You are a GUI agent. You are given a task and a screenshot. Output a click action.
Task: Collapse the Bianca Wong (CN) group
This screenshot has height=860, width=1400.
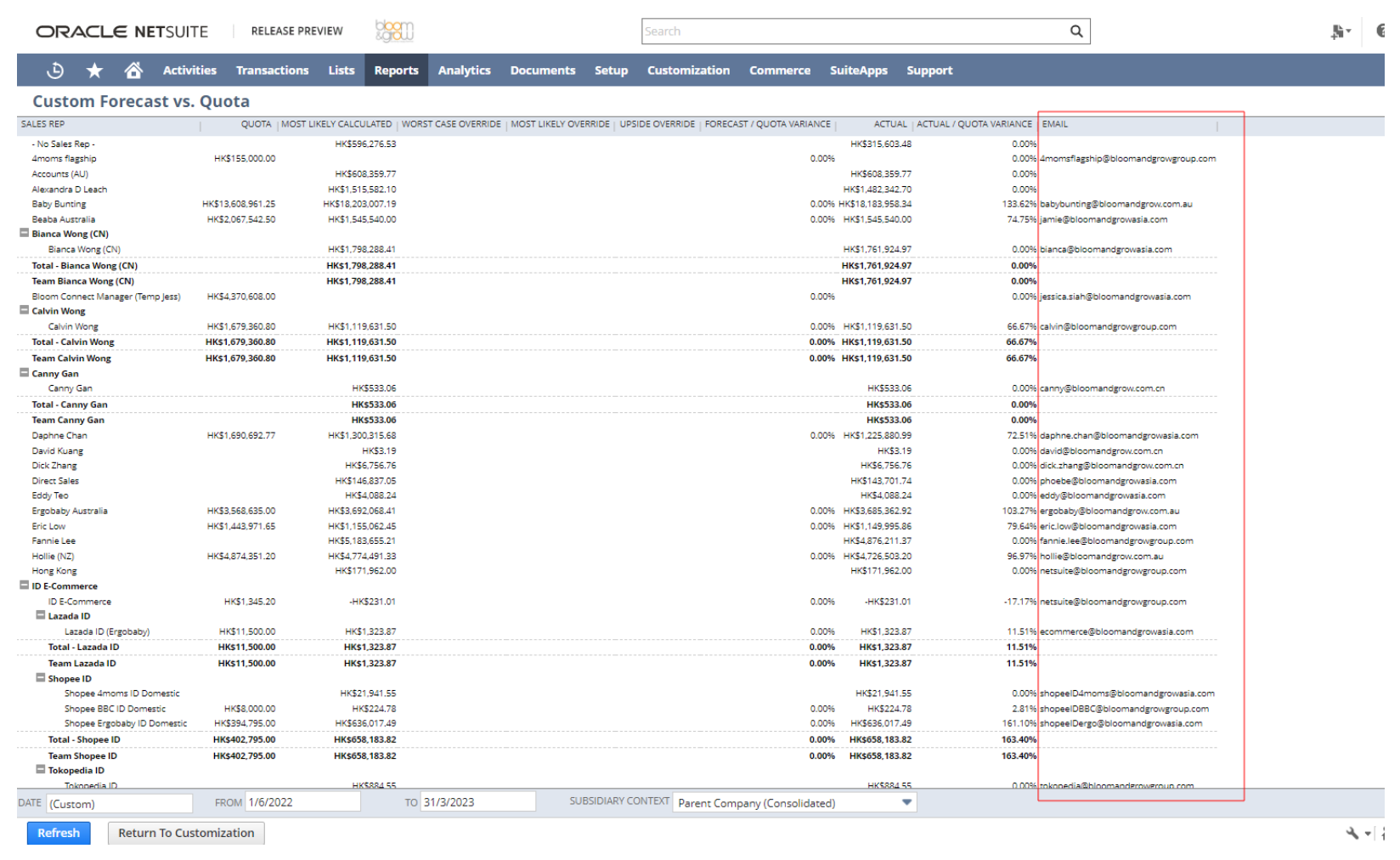[x=25, y=233]
